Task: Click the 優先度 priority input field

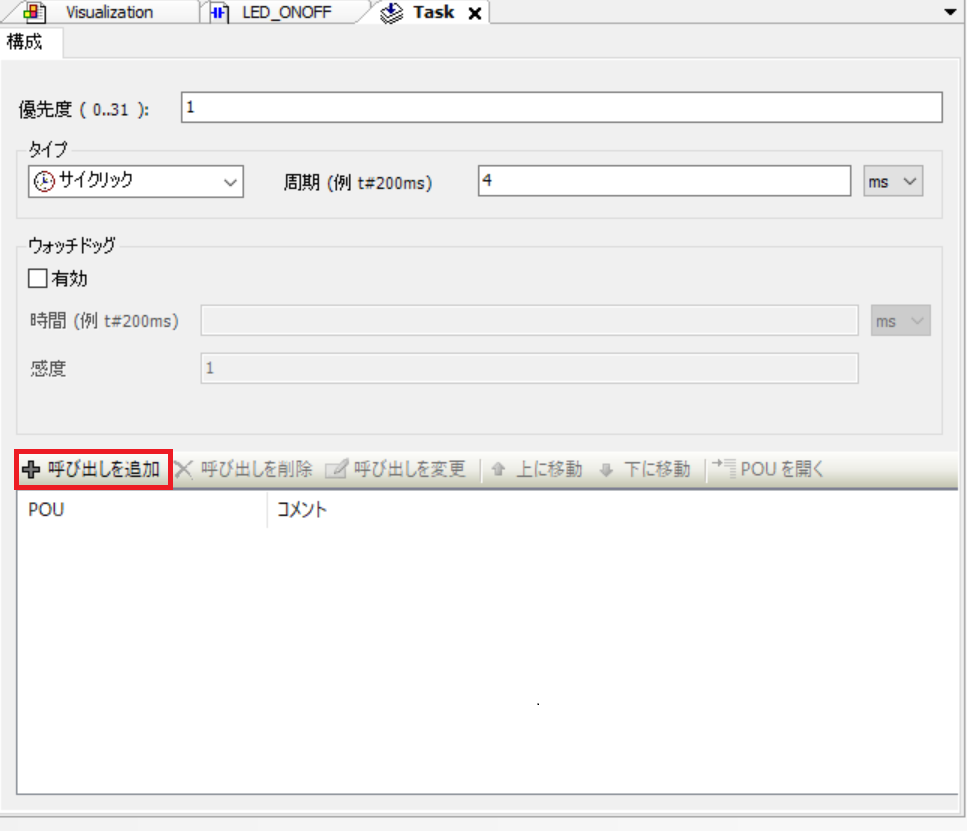Action: [561, 107]
